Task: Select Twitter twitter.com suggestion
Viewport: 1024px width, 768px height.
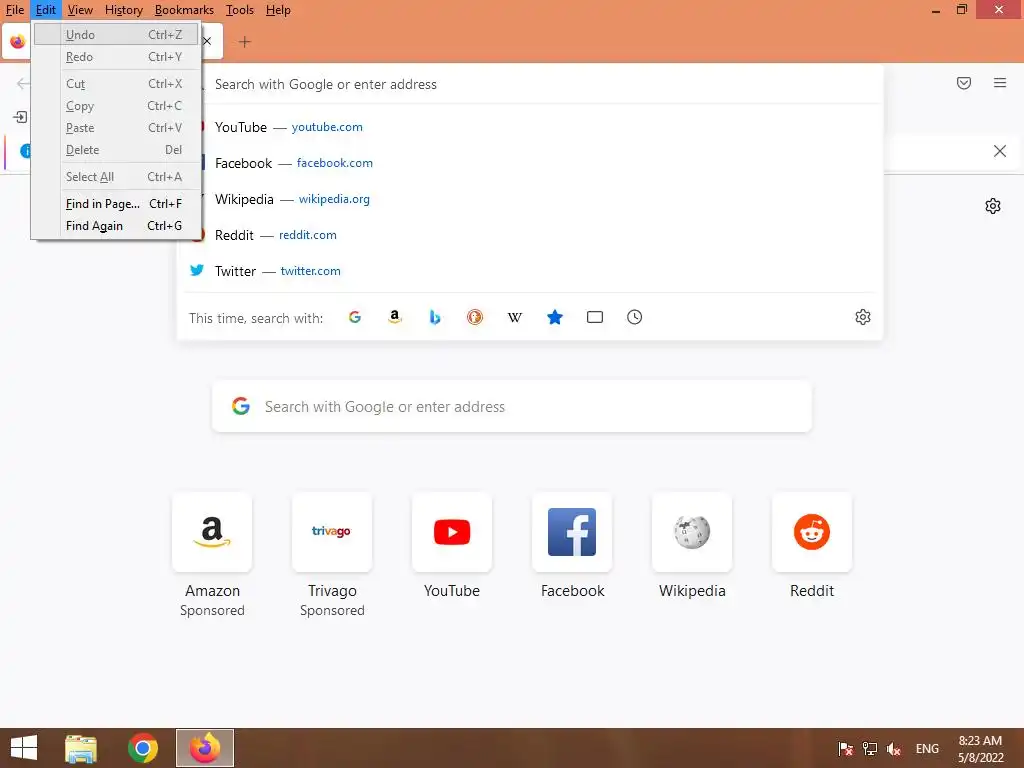Action: 530,271
